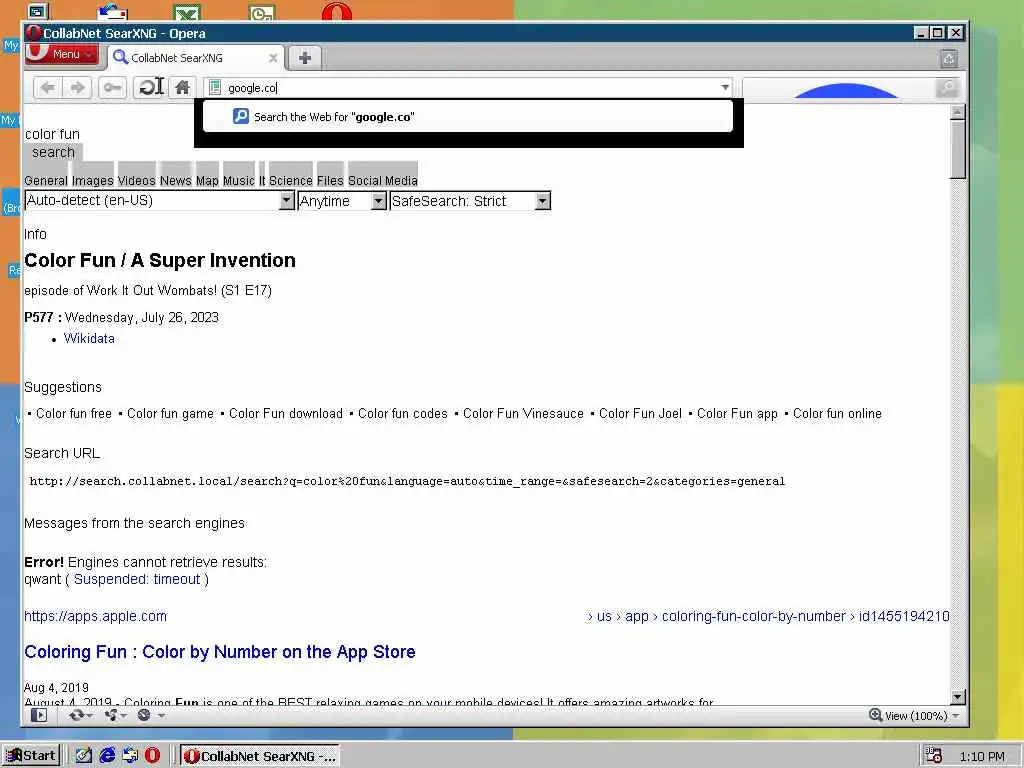Switch to the Social Media category
The height and width of the screenshot is (768, 1024).
[383, 180]
